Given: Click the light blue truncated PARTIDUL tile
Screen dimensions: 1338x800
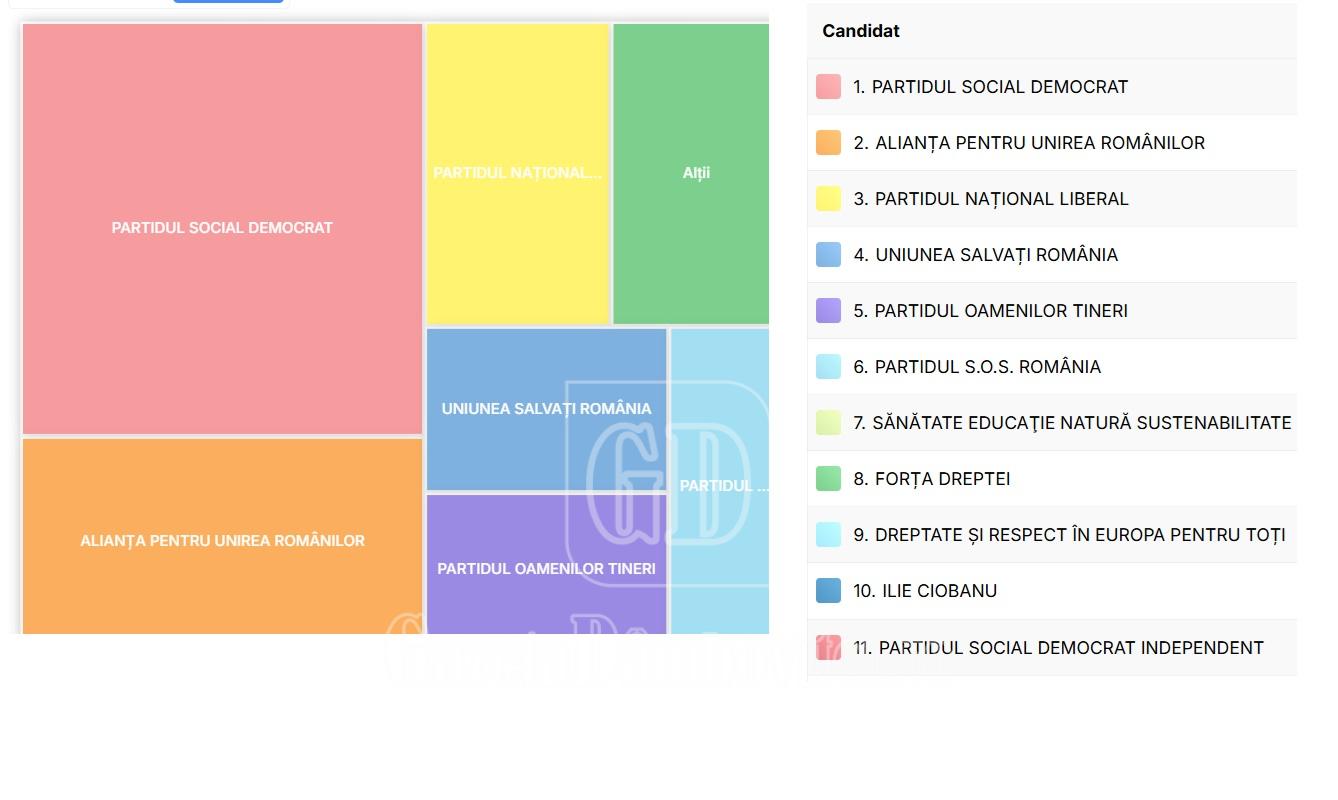Looking at the screenshot, I should click(720, 481).
